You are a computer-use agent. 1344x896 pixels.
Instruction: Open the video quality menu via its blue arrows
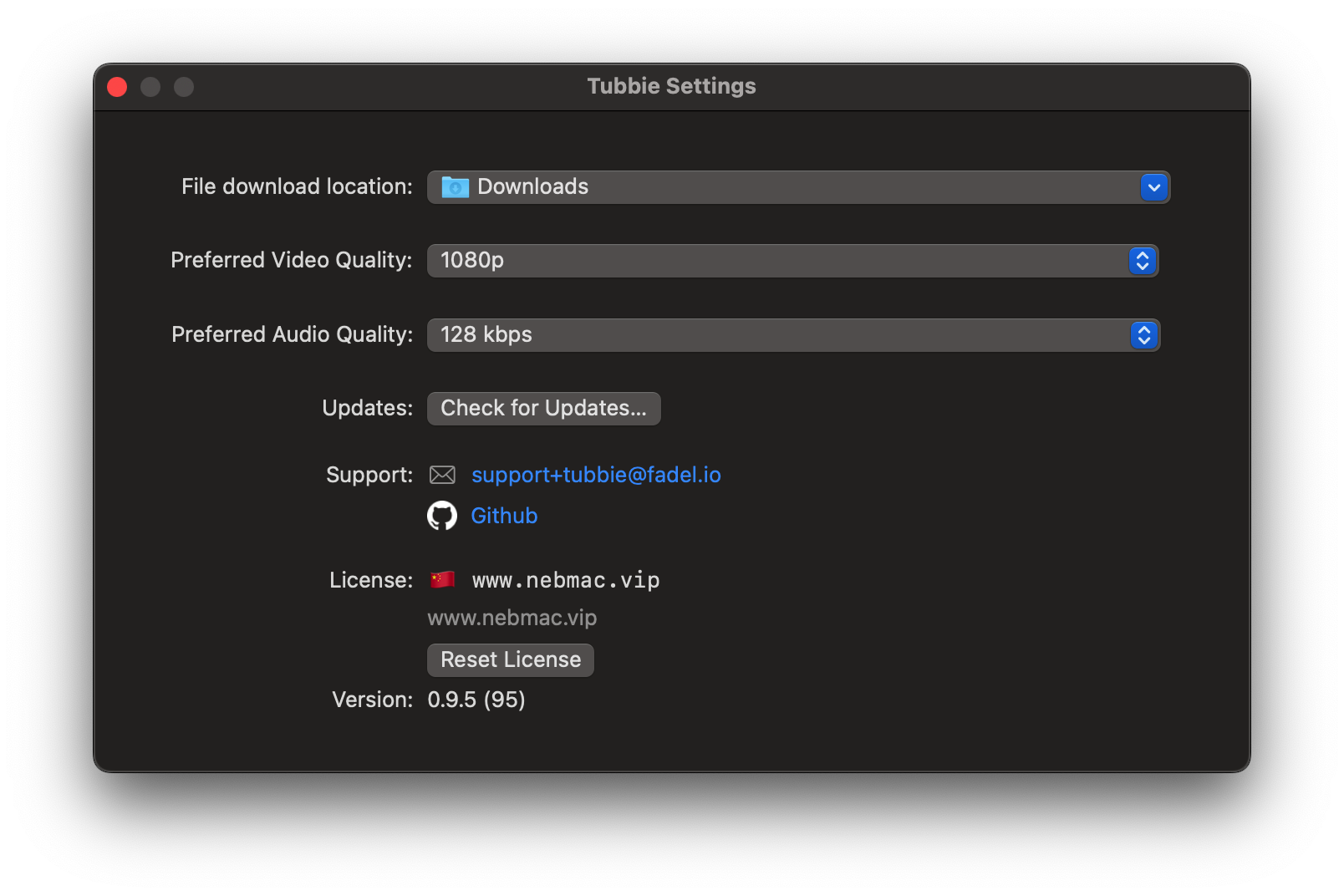click(x=1143, y=261)
